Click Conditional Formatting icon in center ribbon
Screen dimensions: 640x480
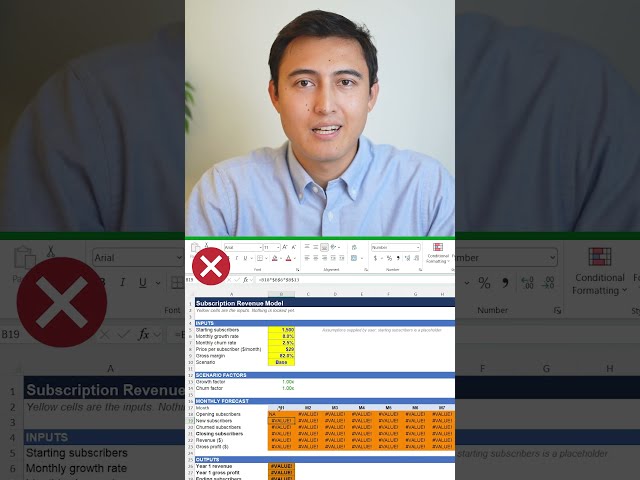(x=438, y=247)
